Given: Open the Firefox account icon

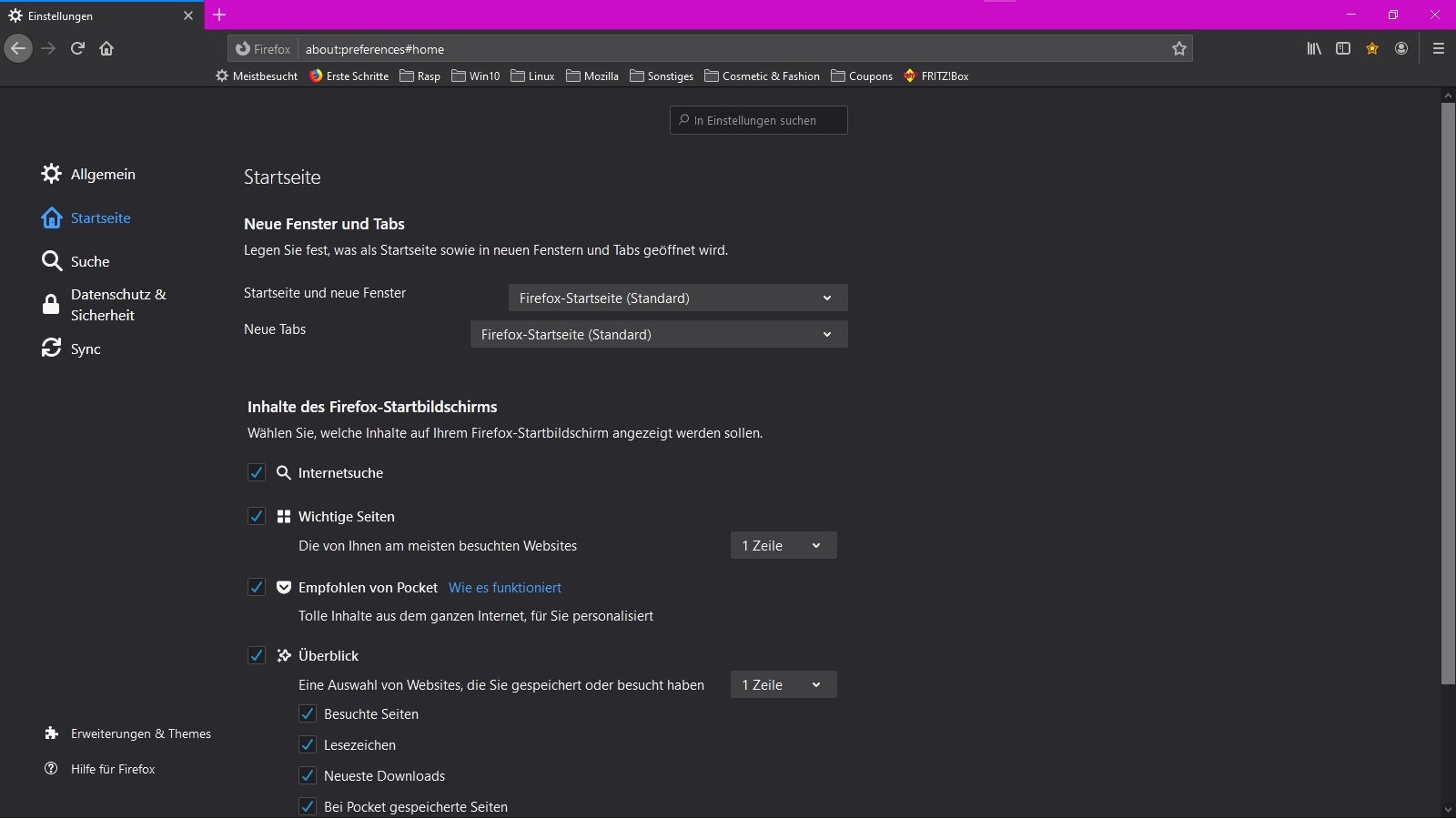Looking at the screenshot, I should [x=1401, y=48].
